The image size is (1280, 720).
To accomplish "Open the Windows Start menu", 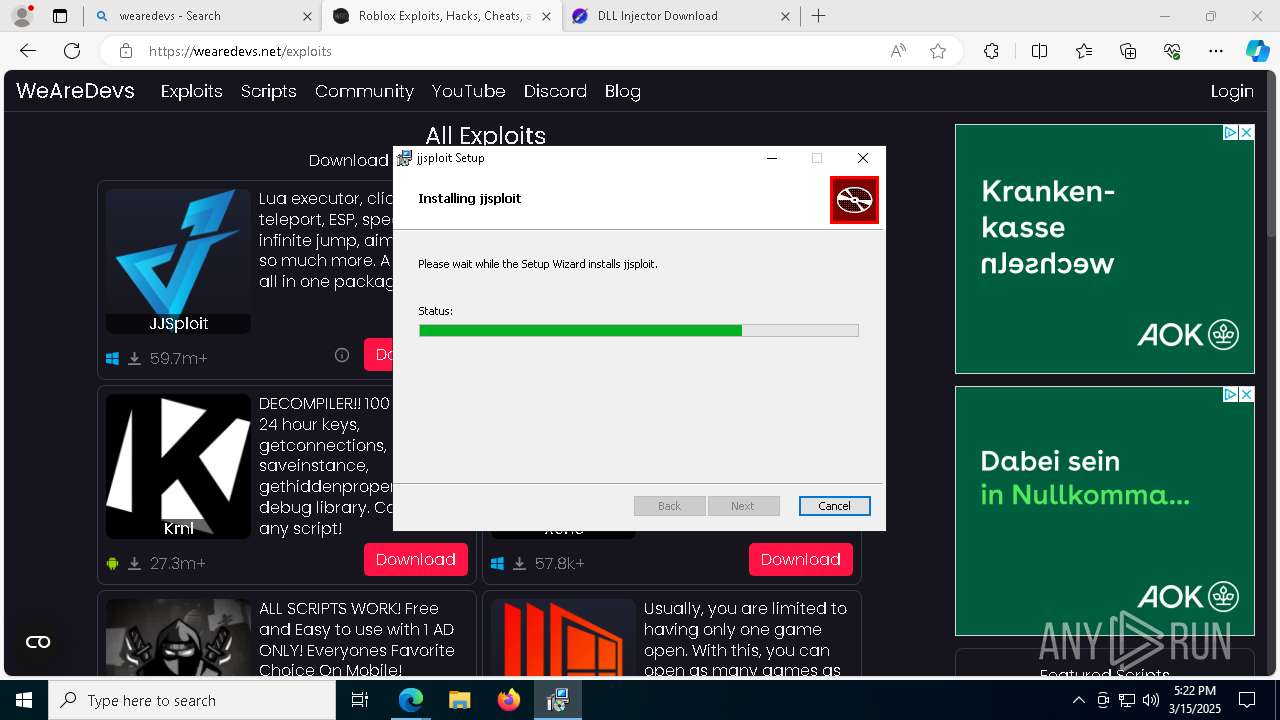I will (24, 700).
